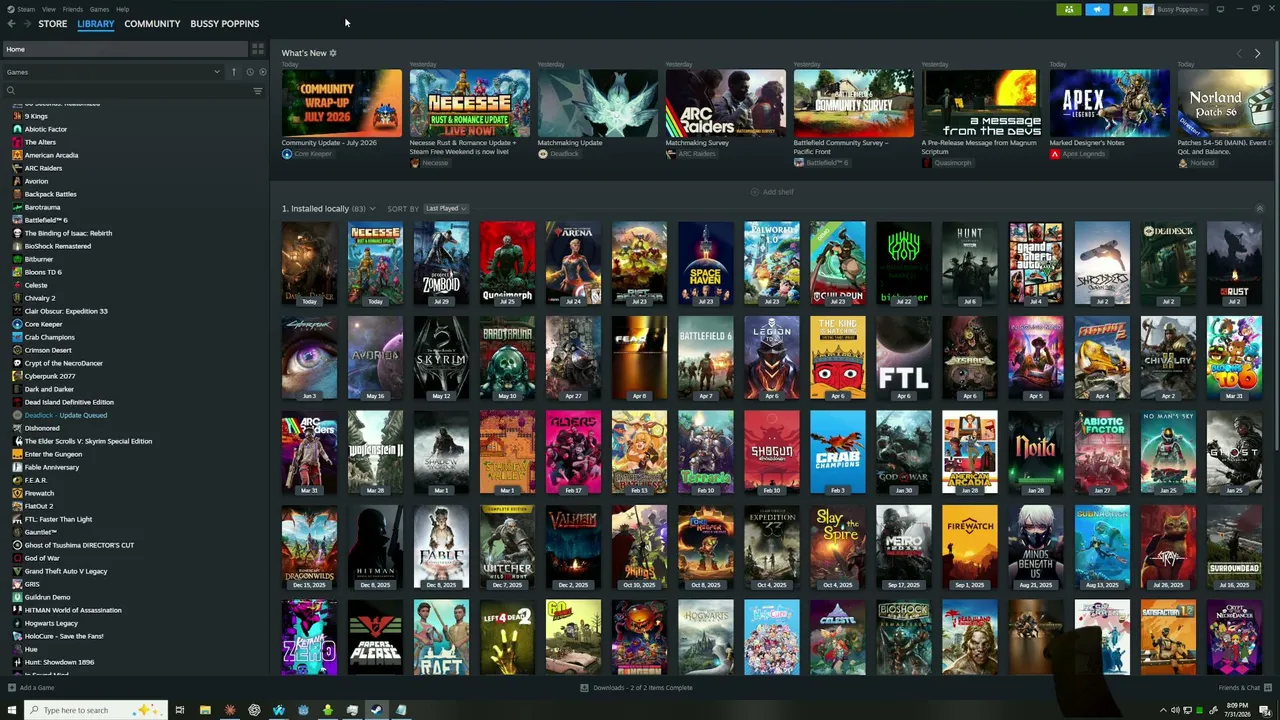Switch to the COMMUNITY tab

[x=152, y=24]
